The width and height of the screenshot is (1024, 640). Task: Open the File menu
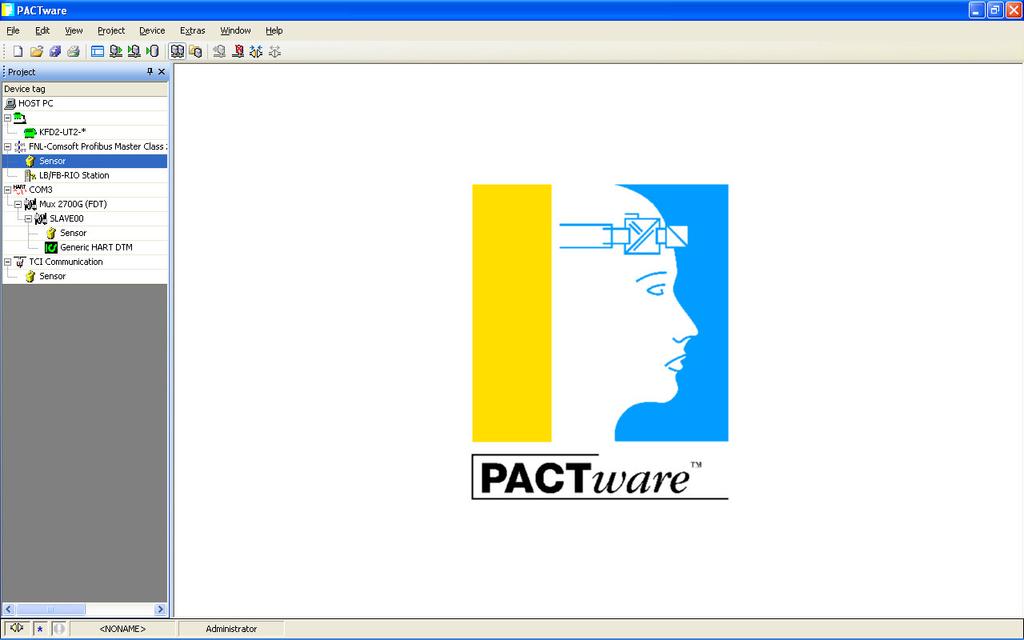13,30
